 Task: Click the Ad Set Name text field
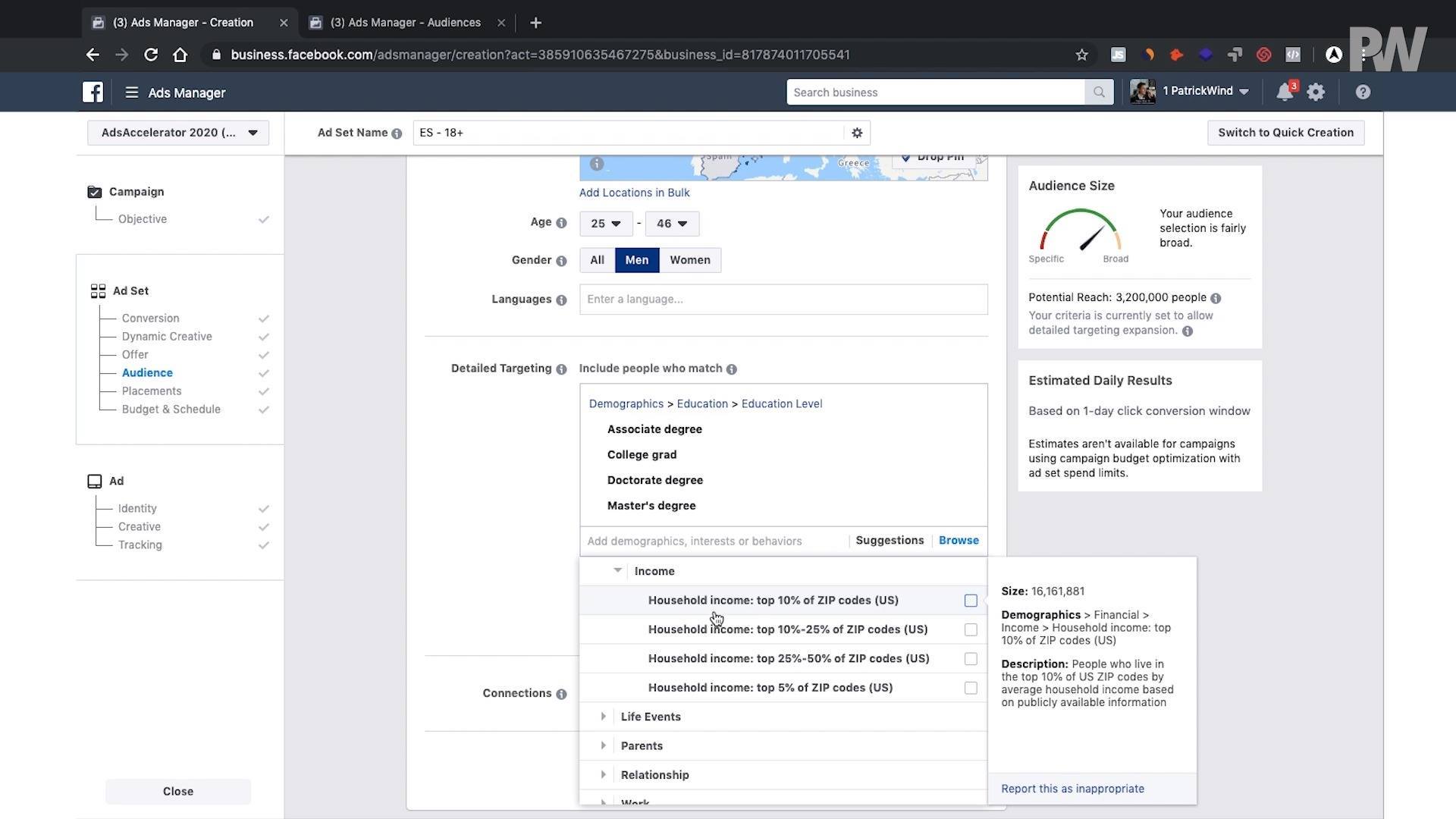click(628, 133)
